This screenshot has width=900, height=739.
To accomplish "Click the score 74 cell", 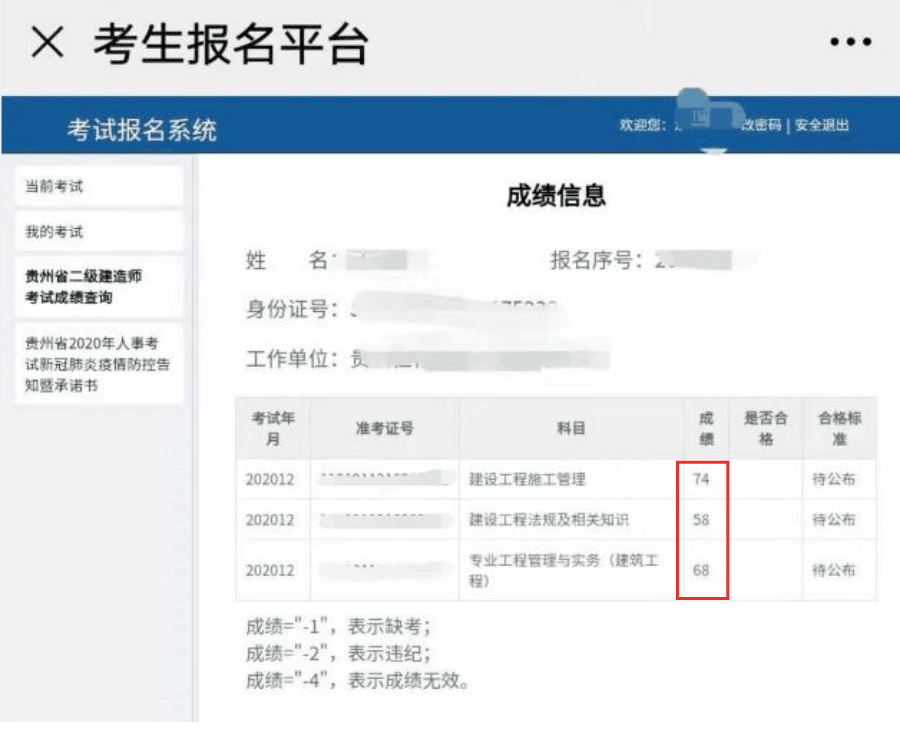I will click(701, 479).
